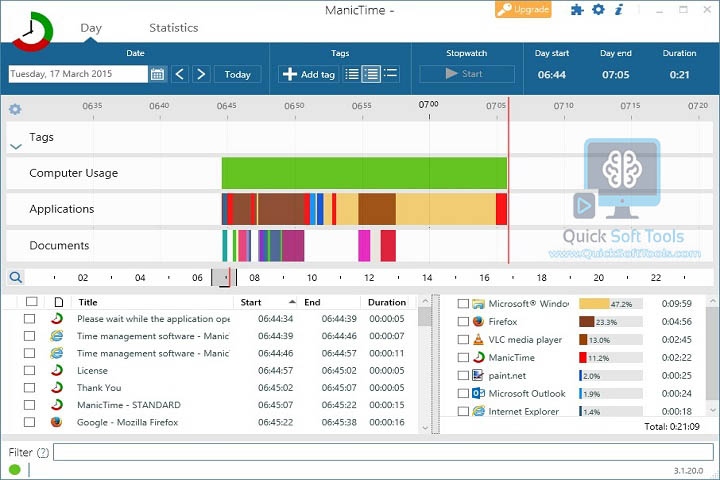The width and height of the screenshot is (720, 480).
Task: Click VLC media player cone icon
Action: pyautogui.click(x=478, y=339)
